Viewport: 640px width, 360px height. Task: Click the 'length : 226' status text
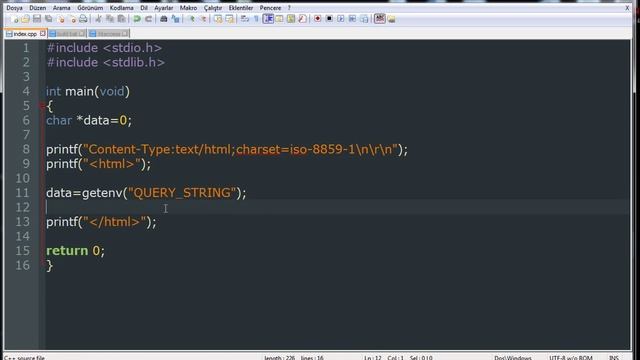tap(279, 358)
